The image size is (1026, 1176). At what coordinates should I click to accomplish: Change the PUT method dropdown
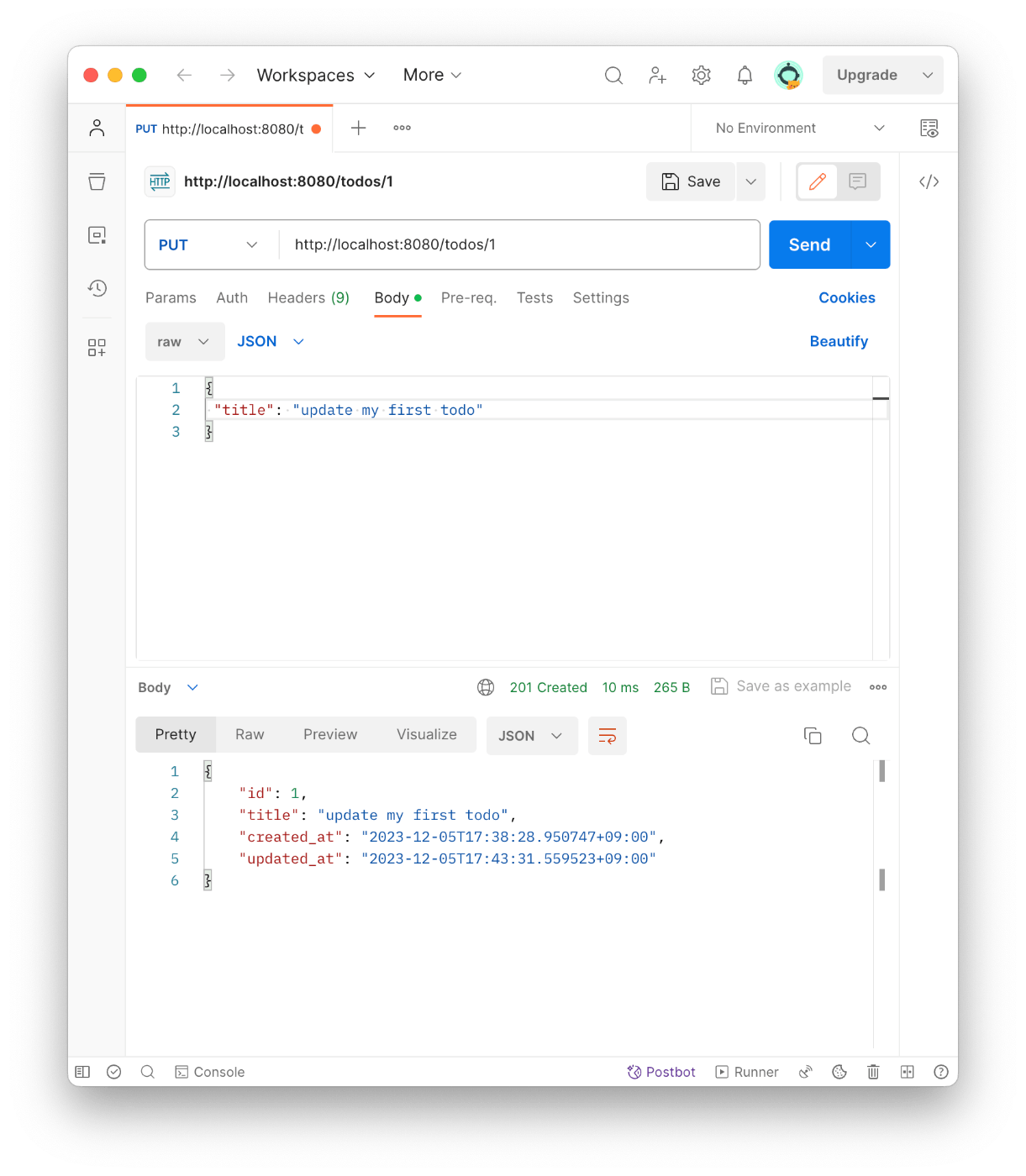click(209, 245)
